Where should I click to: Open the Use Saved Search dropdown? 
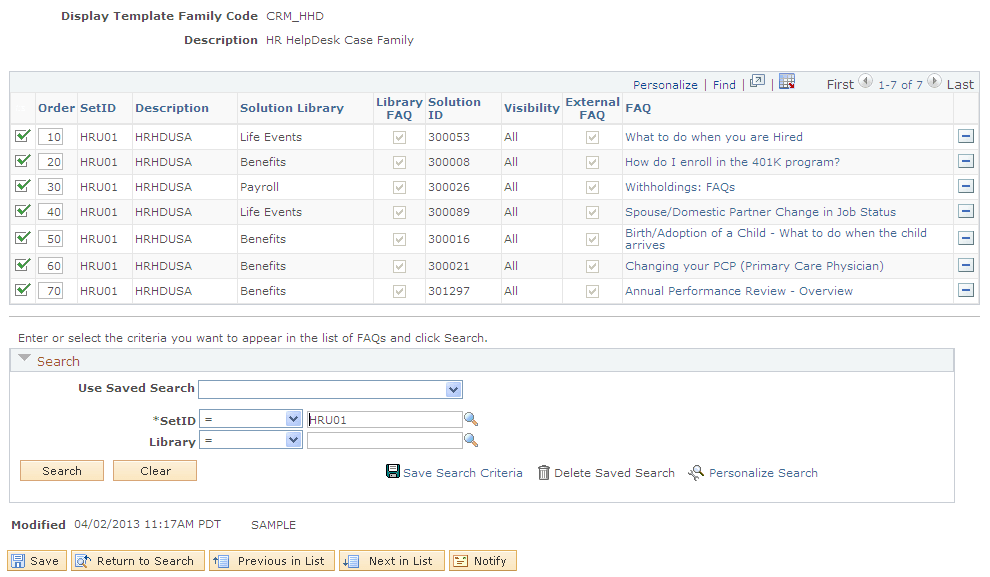[x=453, y=389]
